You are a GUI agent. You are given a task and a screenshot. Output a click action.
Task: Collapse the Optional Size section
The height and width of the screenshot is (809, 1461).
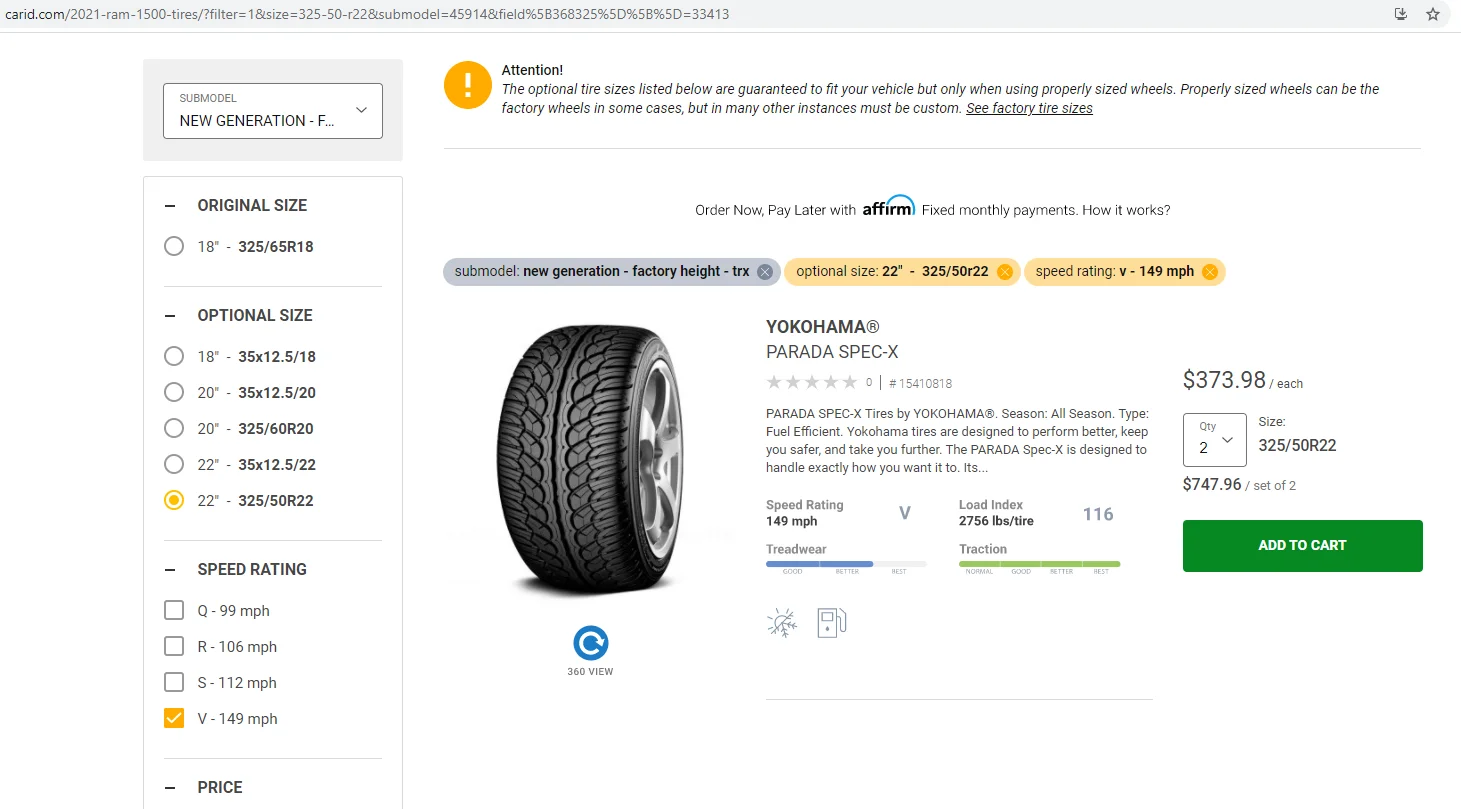pyautogui.click(x=170, y=316)
